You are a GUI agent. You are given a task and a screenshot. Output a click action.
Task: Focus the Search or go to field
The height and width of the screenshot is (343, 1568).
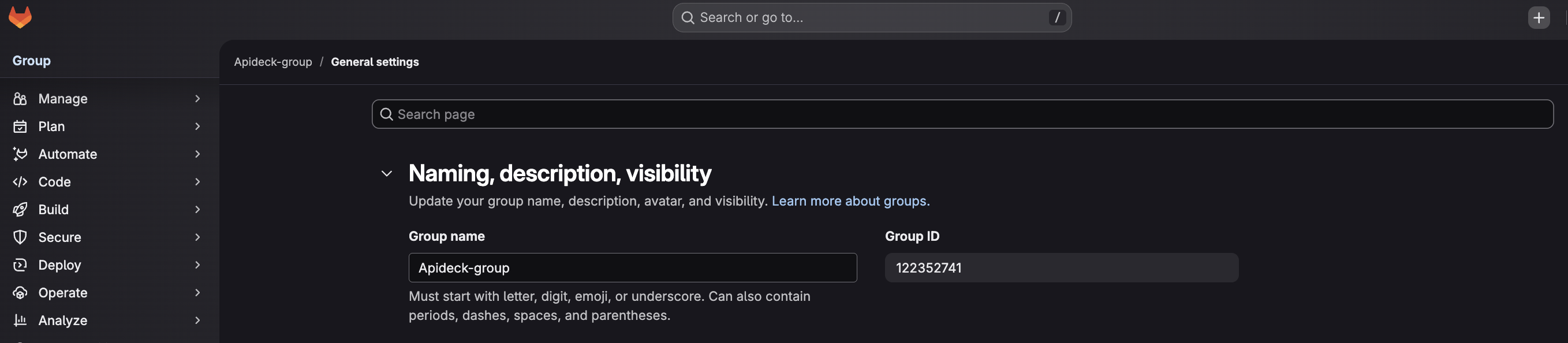(x=872, y=18)
